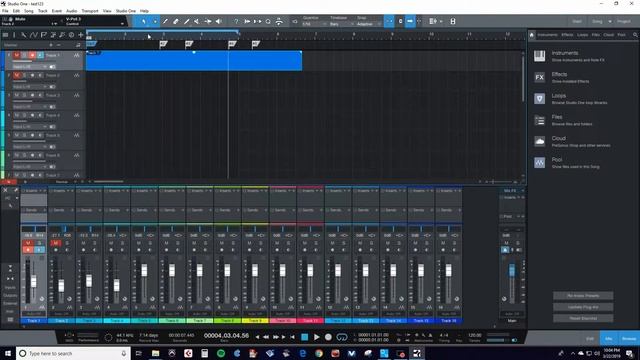Open the Studio One menu
The width and height of the screenshot is (640, 360).
[126, 11]
